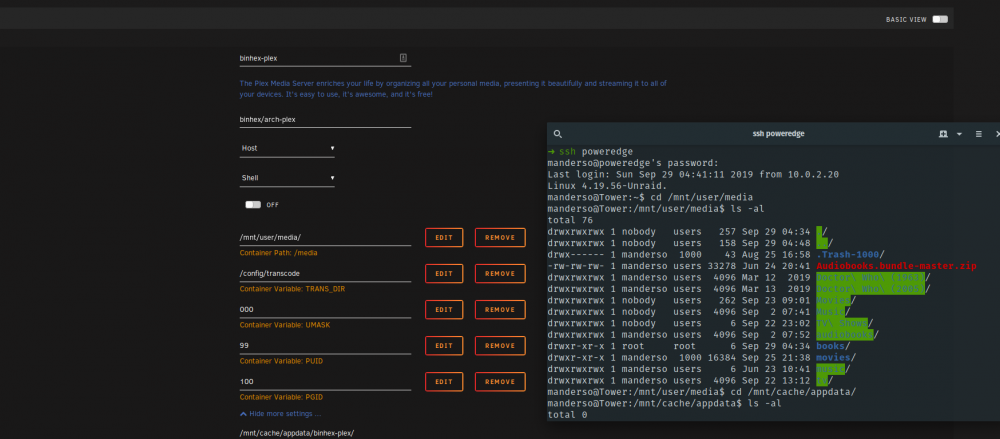Edit the /mnt/user/media/ path

click(444, 237)
